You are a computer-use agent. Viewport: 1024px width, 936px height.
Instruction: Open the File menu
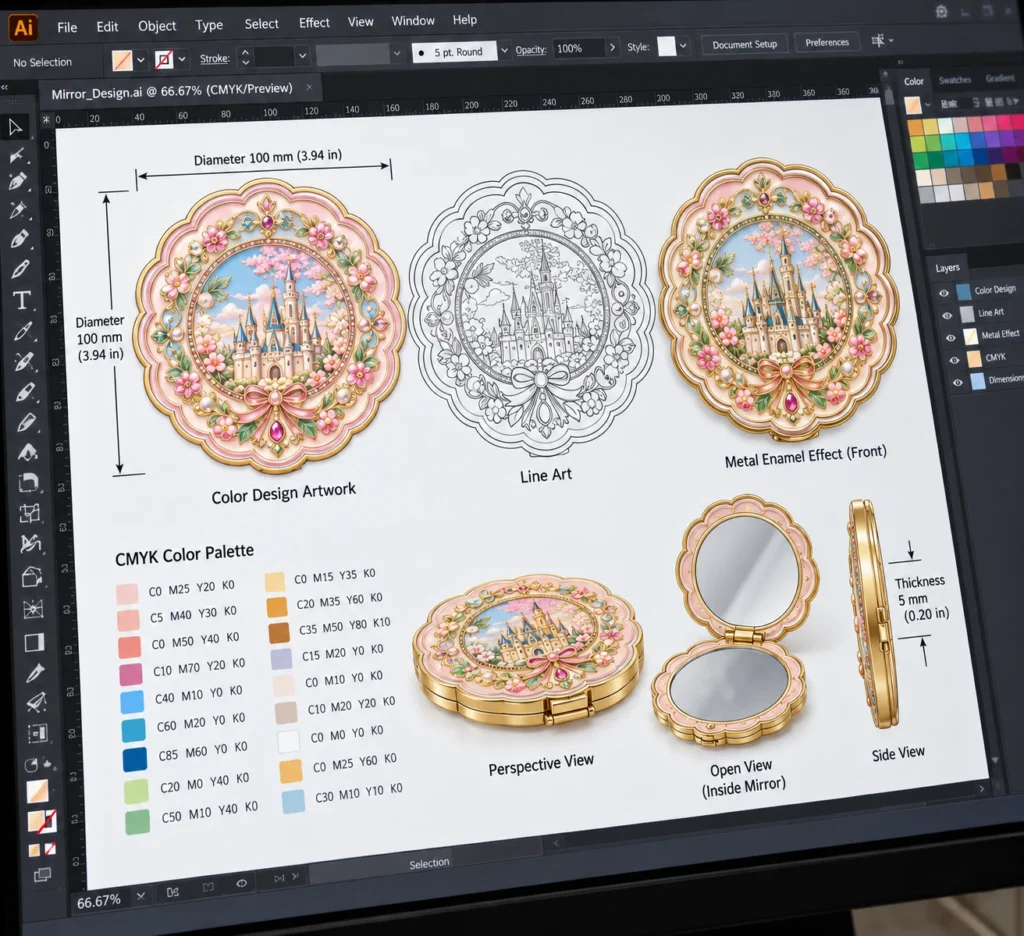(67, 27)
